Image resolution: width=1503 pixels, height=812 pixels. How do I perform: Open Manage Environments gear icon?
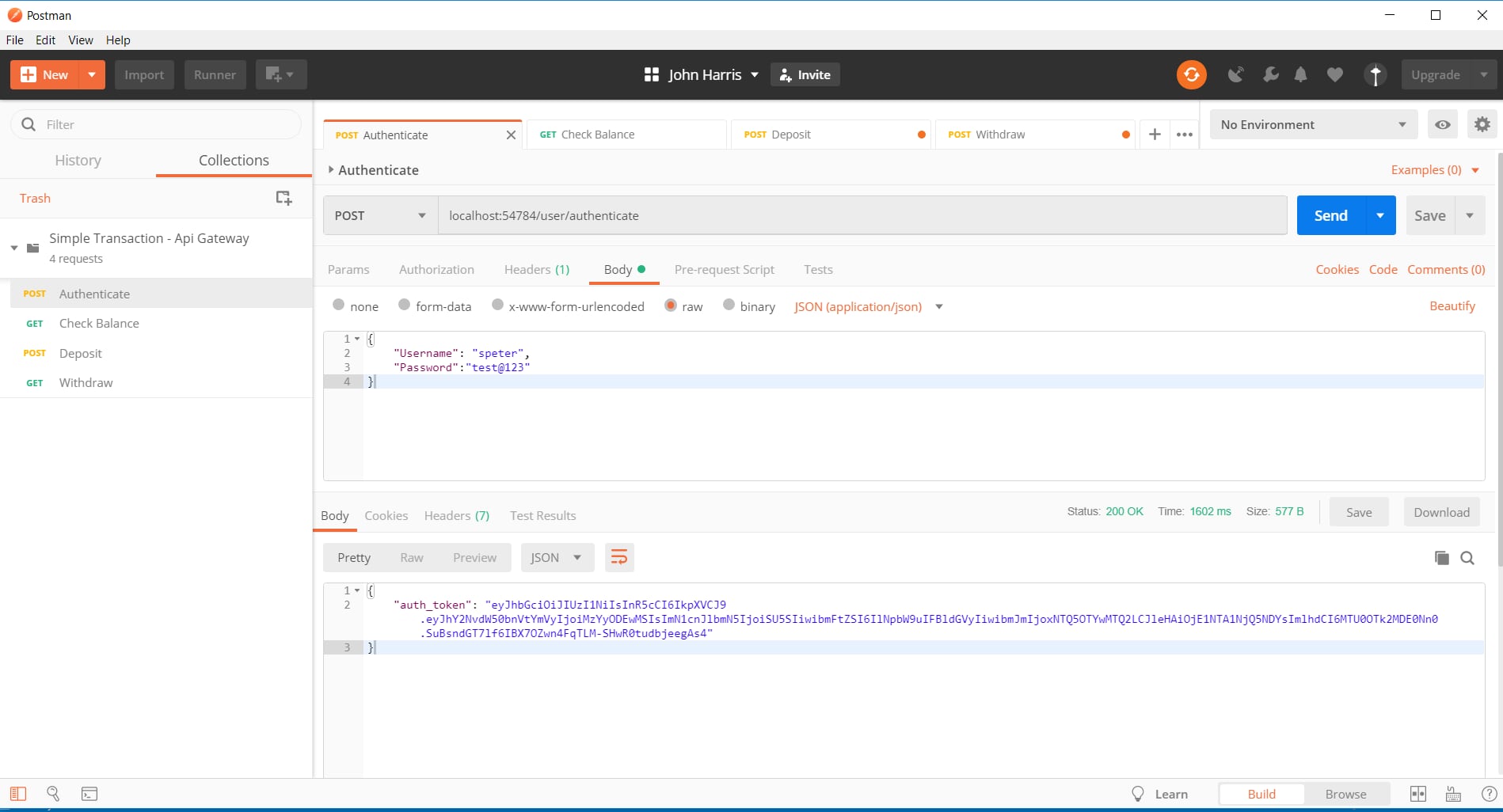pos(1482,124)
